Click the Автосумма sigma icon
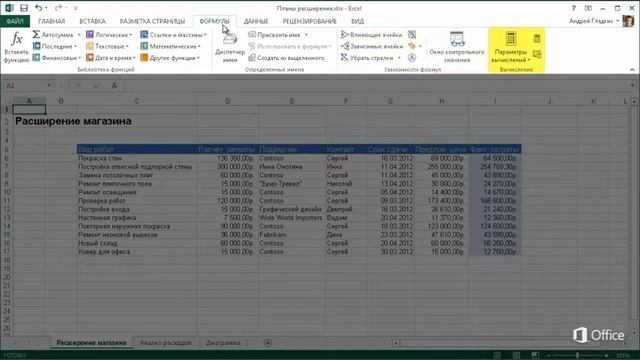Image resolution: width=640 pixels, height=360 pixels. click(36, 35)
